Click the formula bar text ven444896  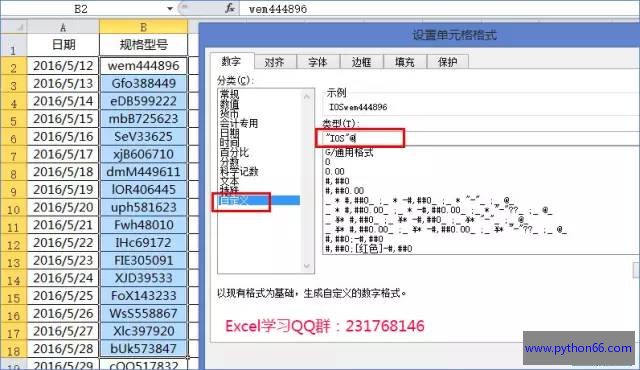[x=278, y=9]
